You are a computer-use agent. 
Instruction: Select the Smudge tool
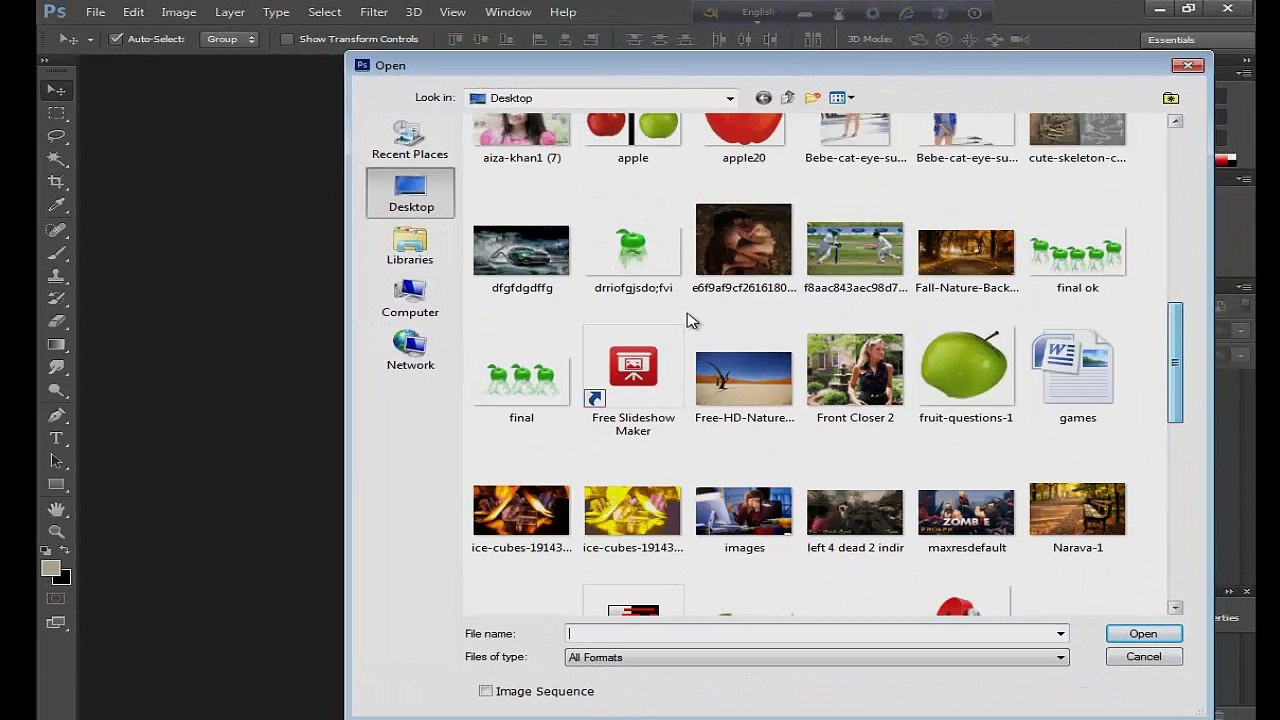pos(57,368)
